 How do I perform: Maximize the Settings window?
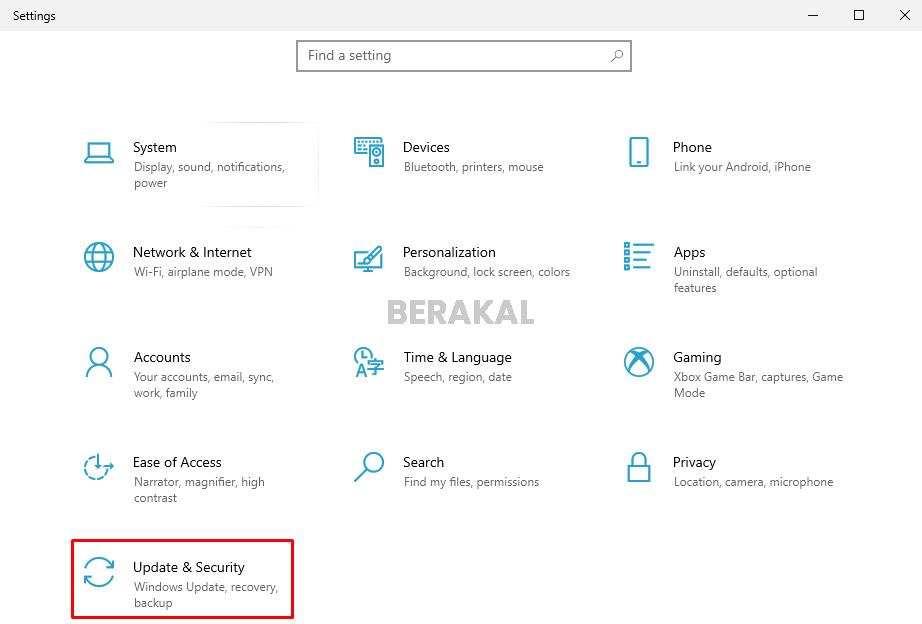pyautogui.click(x=859, y=15)
